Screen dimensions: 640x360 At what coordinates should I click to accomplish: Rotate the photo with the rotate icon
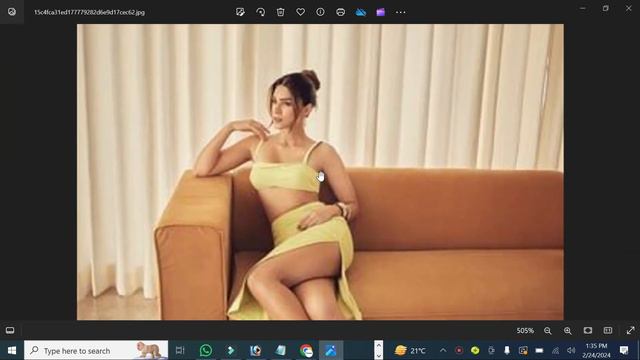click(x=260, y=12)
